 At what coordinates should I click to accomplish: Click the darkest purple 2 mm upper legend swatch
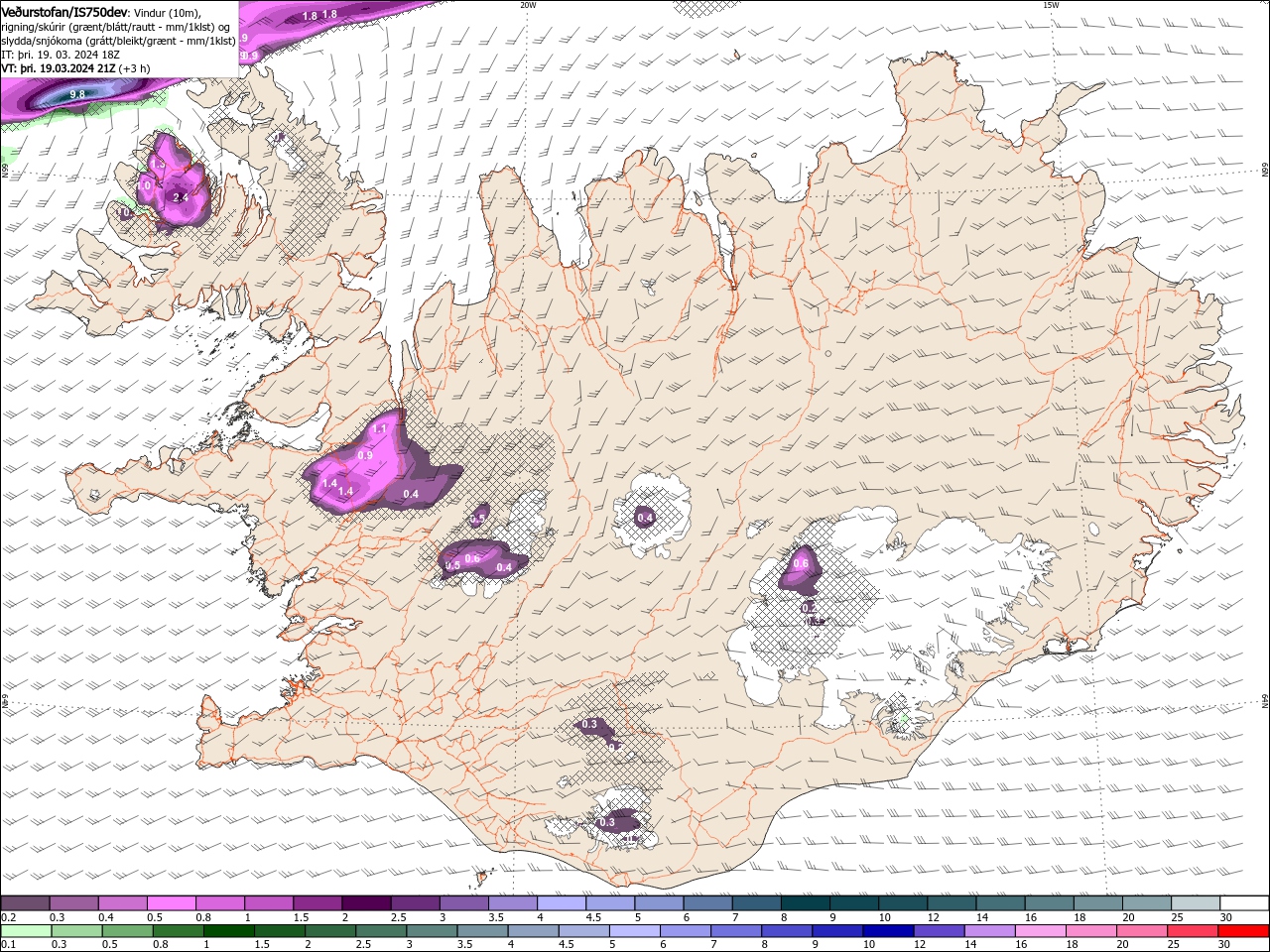click(x=366, y=903)
